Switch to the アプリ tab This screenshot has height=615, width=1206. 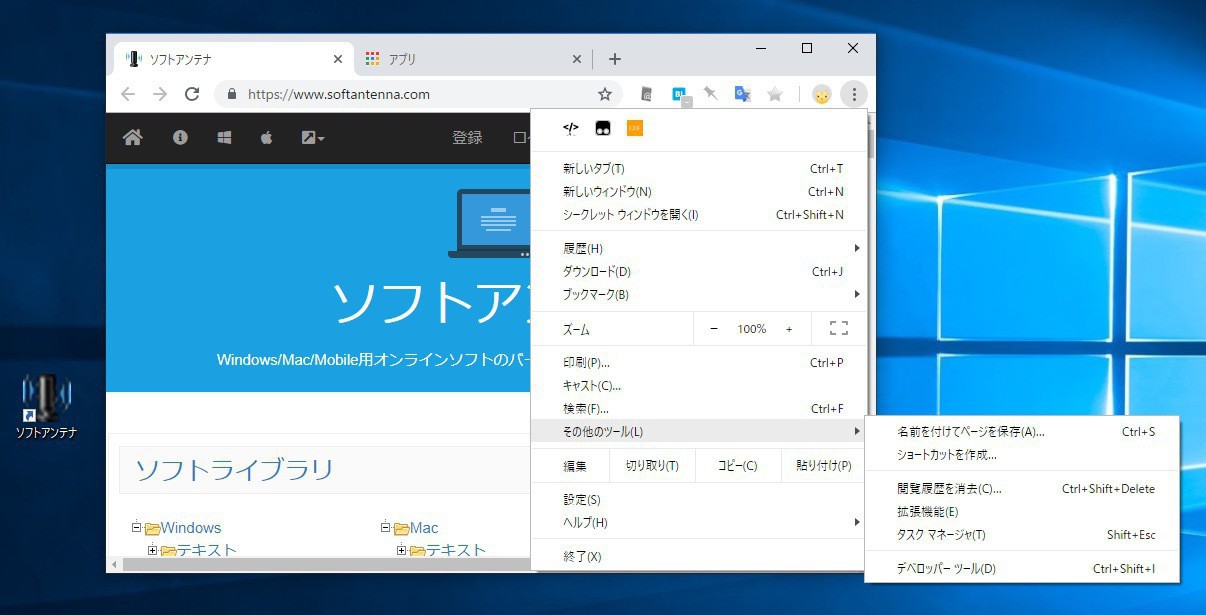click(473, 59)
